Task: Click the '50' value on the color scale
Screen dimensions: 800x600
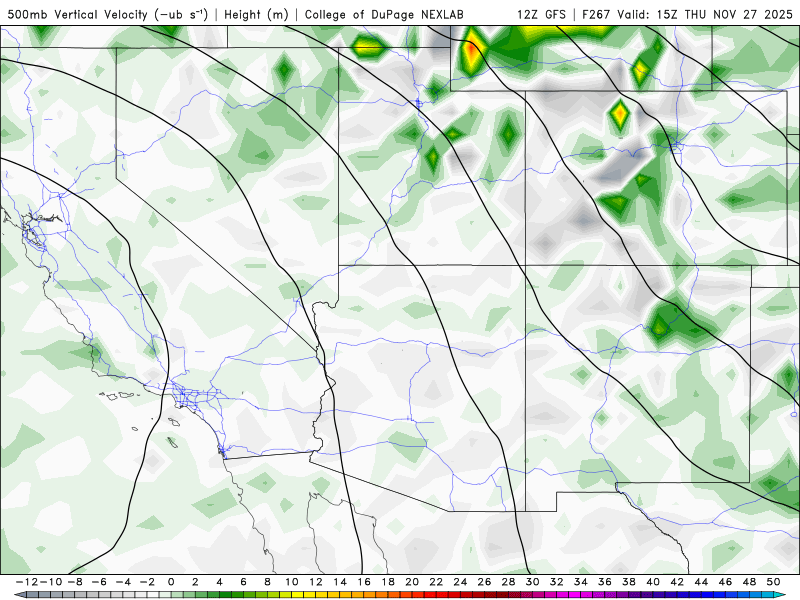Action: click(773, 582)
